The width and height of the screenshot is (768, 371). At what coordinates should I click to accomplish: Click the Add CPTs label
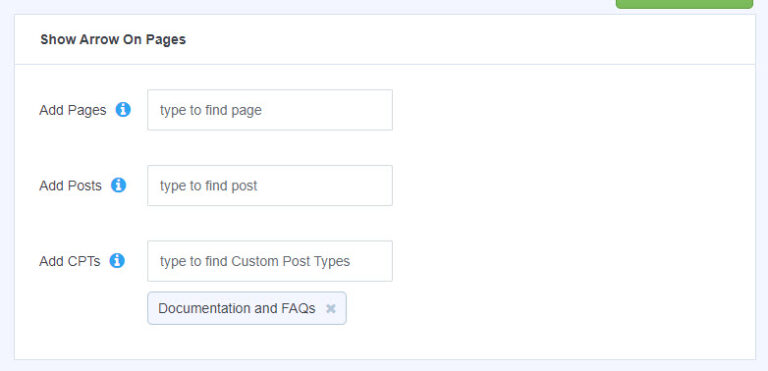pyautogui.click(x=70, y=261)
